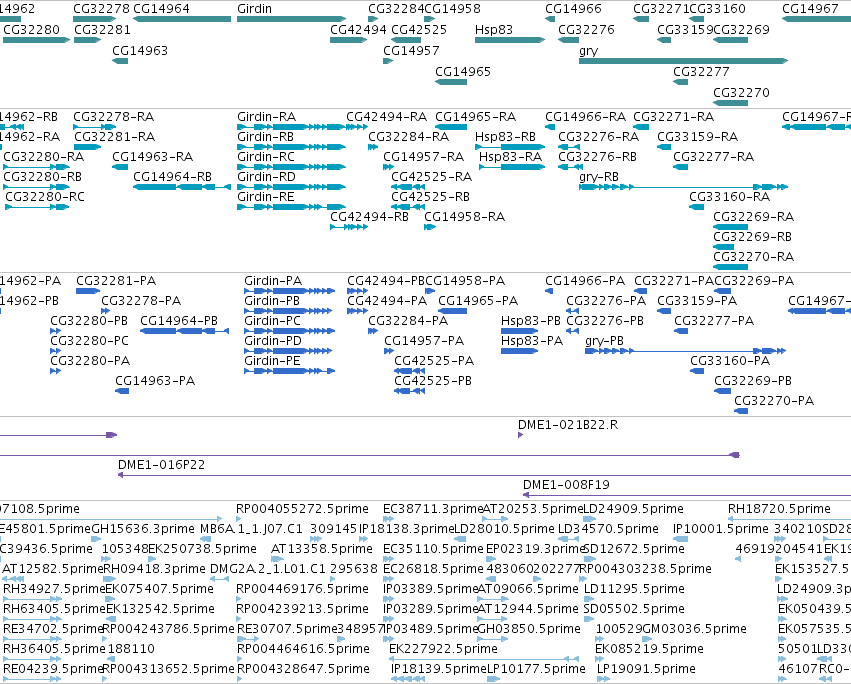The width and height of the screenshot is (851, 684).
Task: Select the LP19091.5prime EST label
Action: [646, 668]
